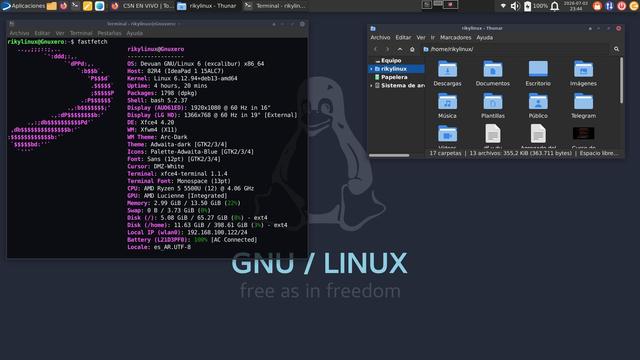
Task: Open the Ver menu in Thunar
Action: point(421,37)
